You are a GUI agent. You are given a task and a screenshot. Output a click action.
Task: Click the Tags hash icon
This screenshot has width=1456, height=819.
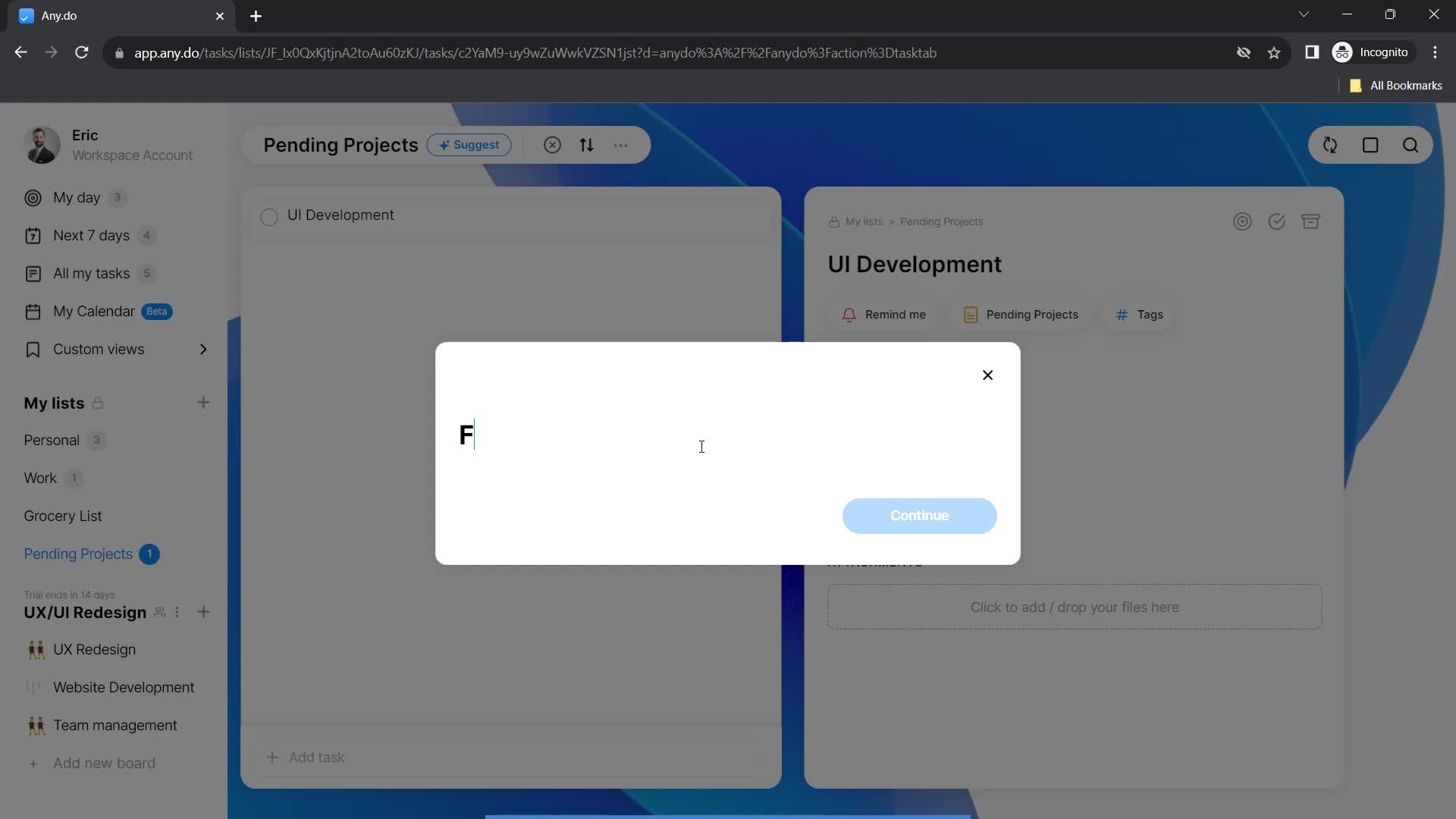[x=1121, y=315]
